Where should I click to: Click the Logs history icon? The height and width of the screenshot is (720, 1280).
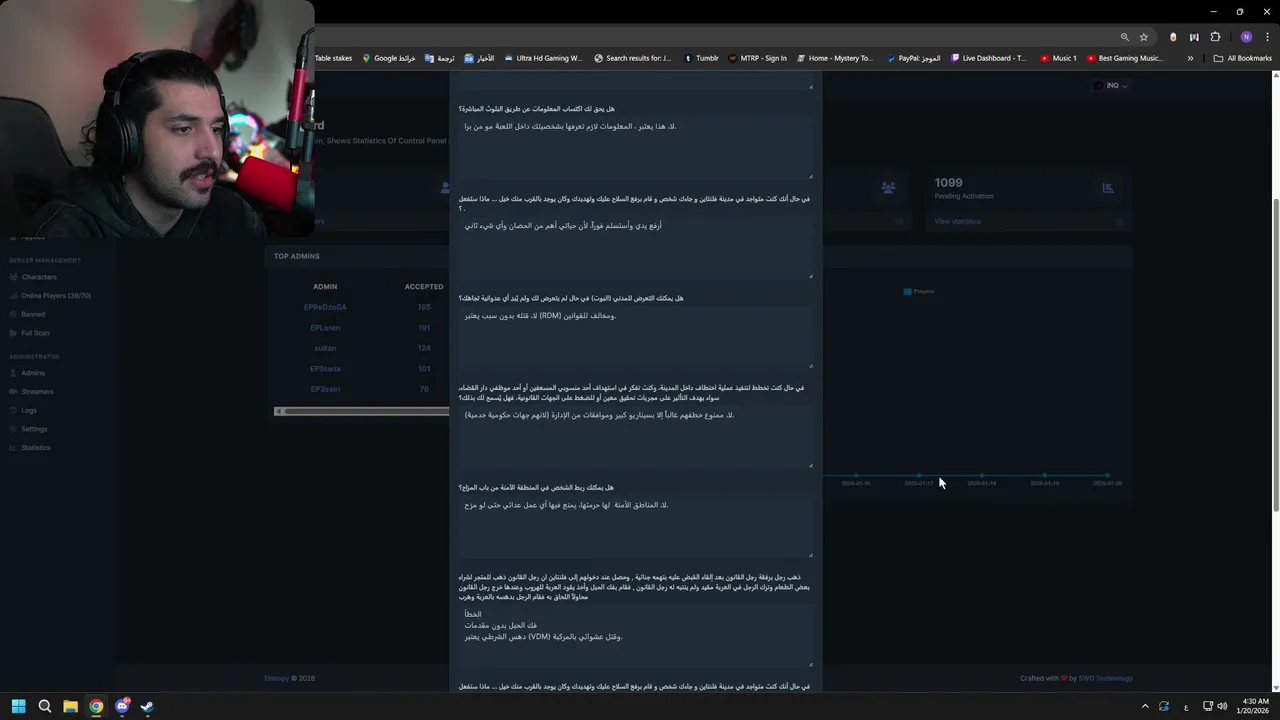(14, 410)
